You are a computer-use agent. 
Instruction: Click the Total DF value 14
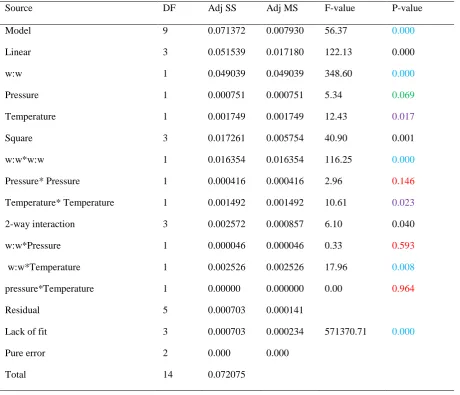pos(168,375)
